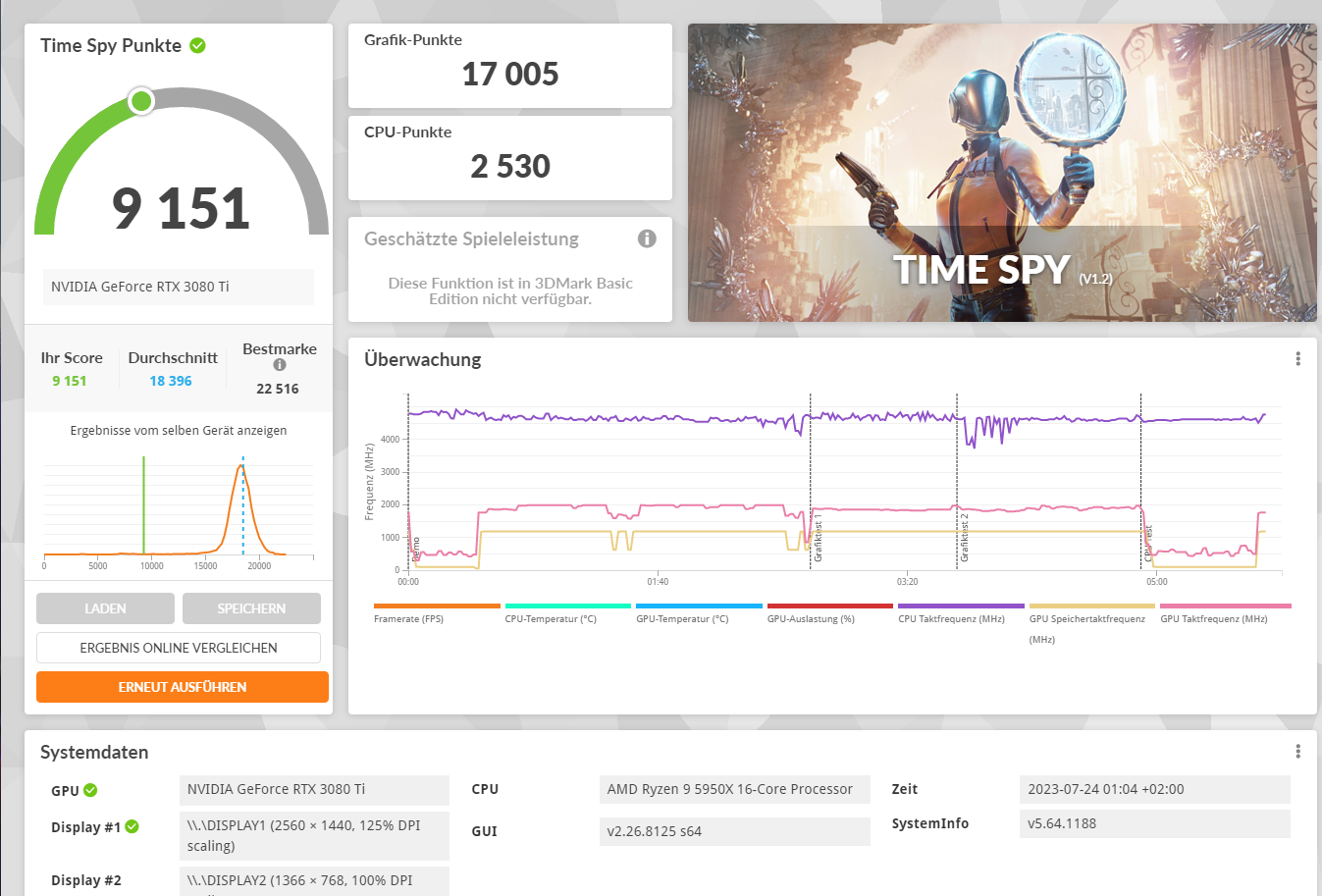Click the Überwachung heading
The width and height of the screenshot is (1322, 896).
tap(422, 359)
